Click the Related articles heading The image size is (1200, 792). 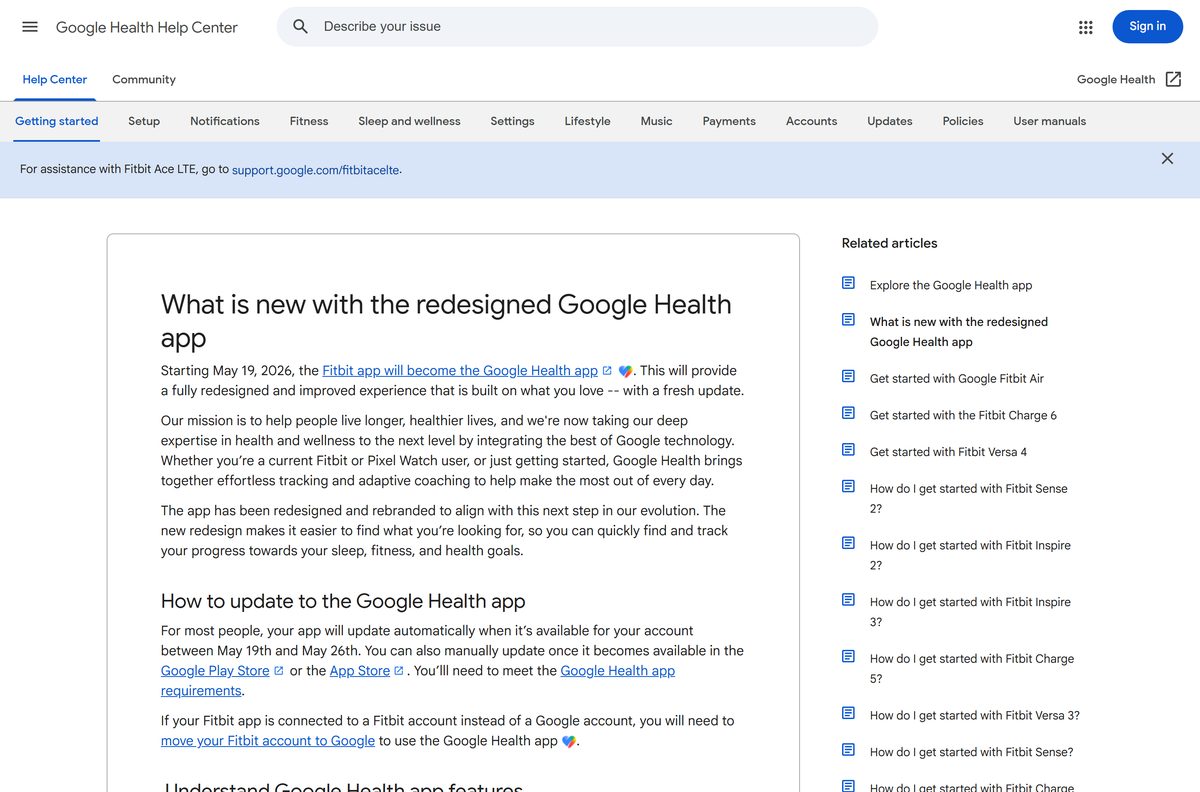pyautogui.click(x=890, y=243)
